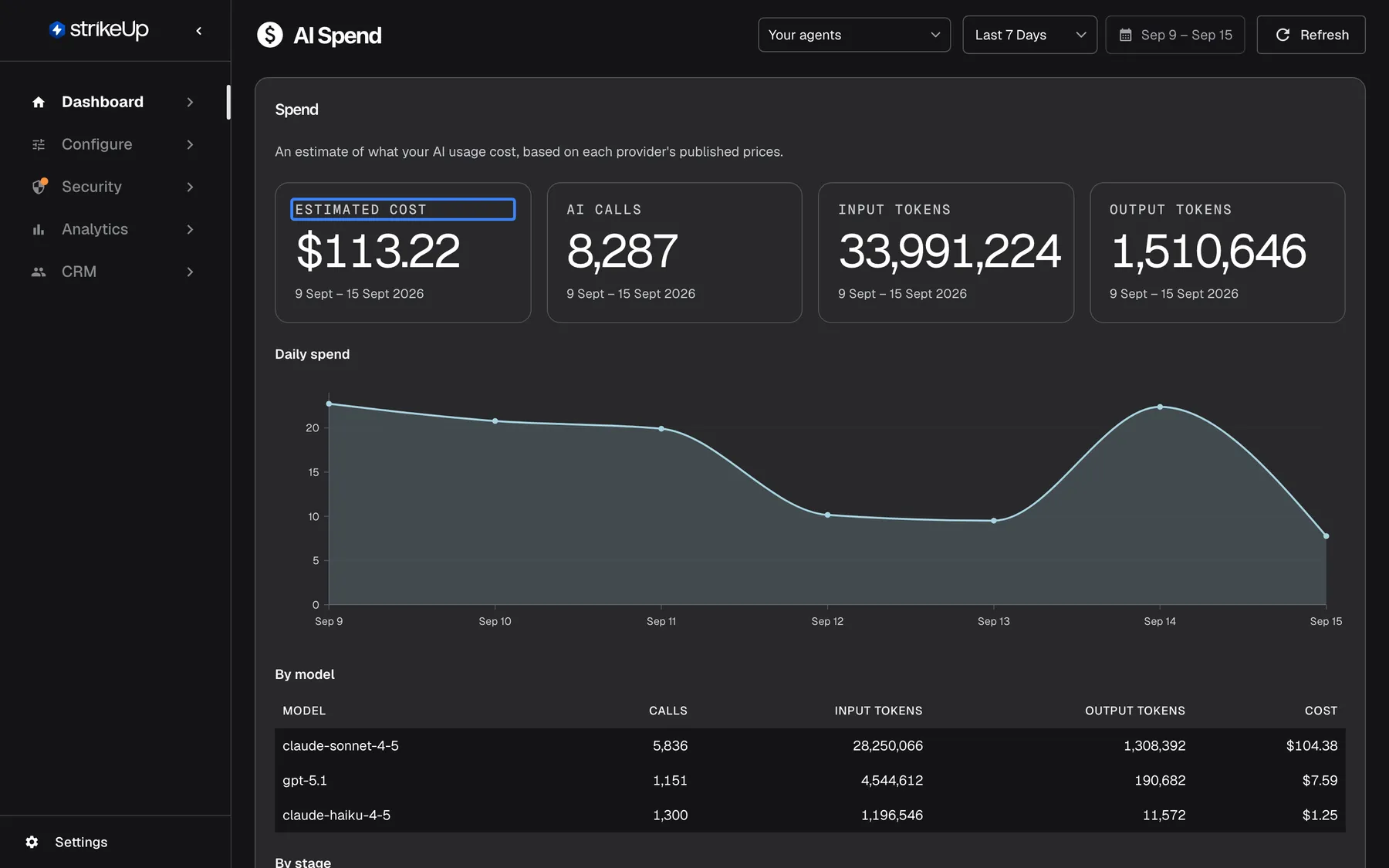Collapse the sidebar with the left chevron
This screenshot has height=868, width=1389.
tap(199, 31)
